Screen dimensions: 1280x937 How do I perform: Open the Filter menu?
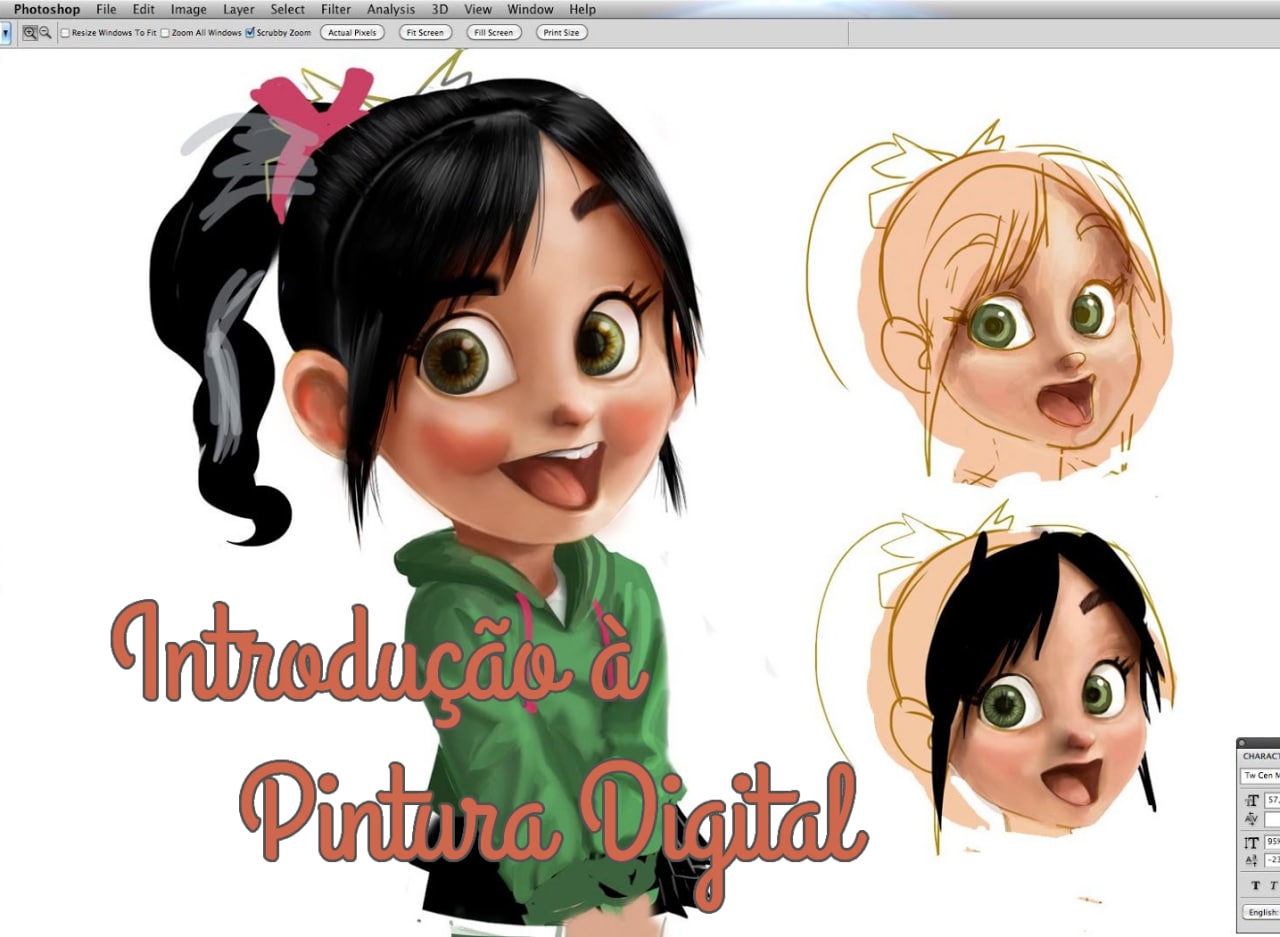(336, 9)
